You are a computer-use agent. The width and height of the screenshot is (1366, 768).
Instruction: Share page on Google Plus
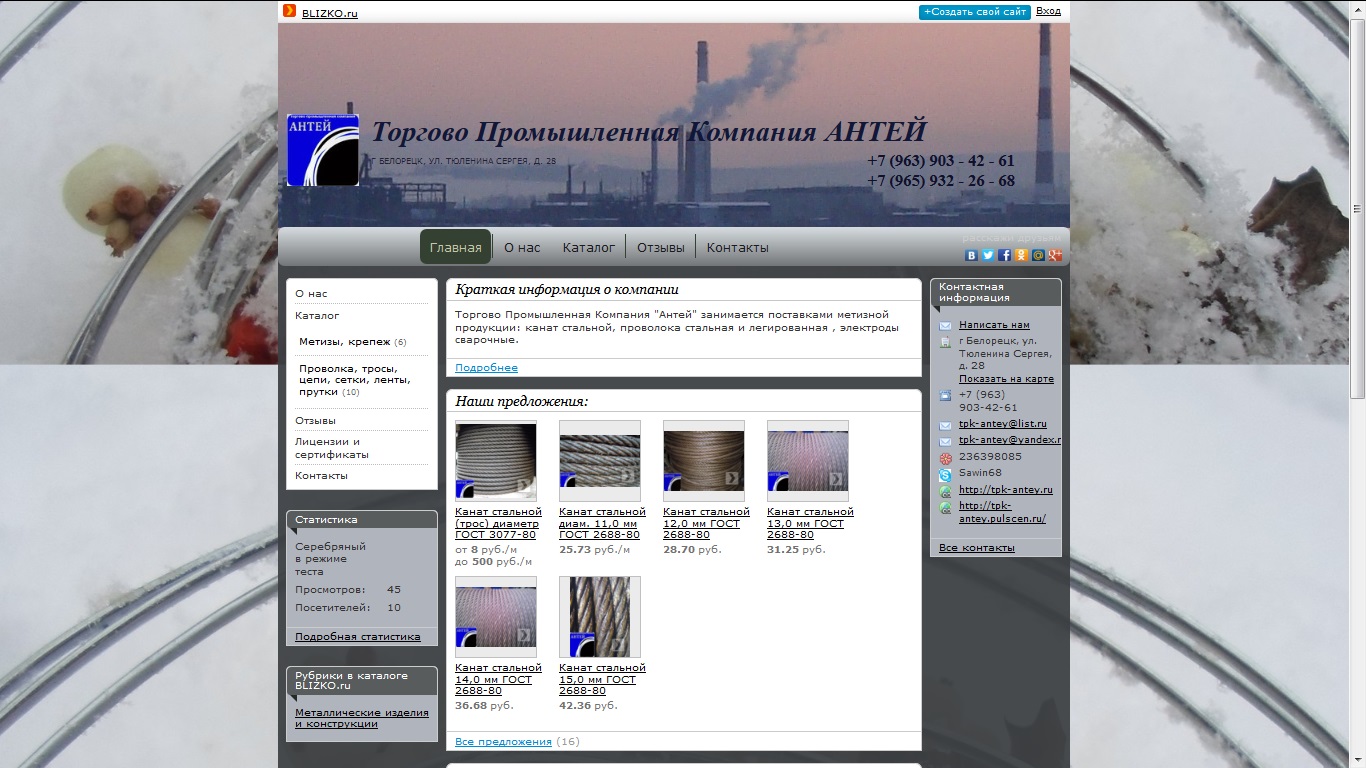click(1054, 255)
